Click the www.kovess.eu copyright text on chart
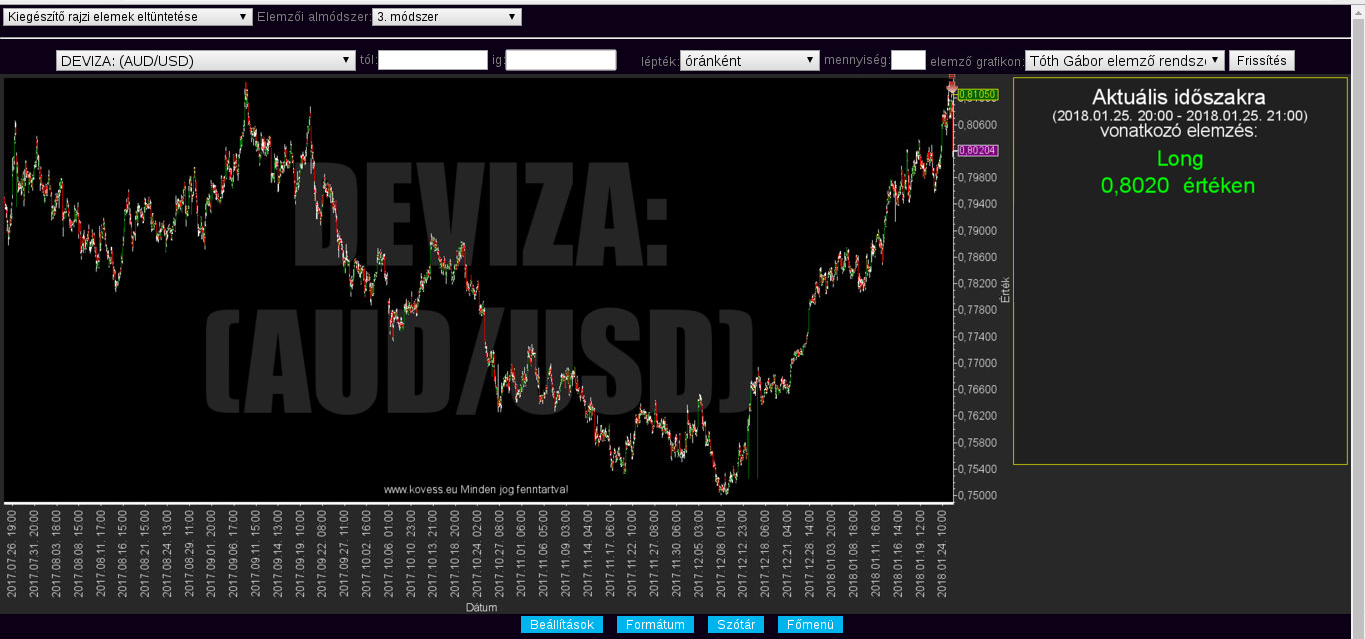The image size is (1365, 639). [x=476, y=490]
